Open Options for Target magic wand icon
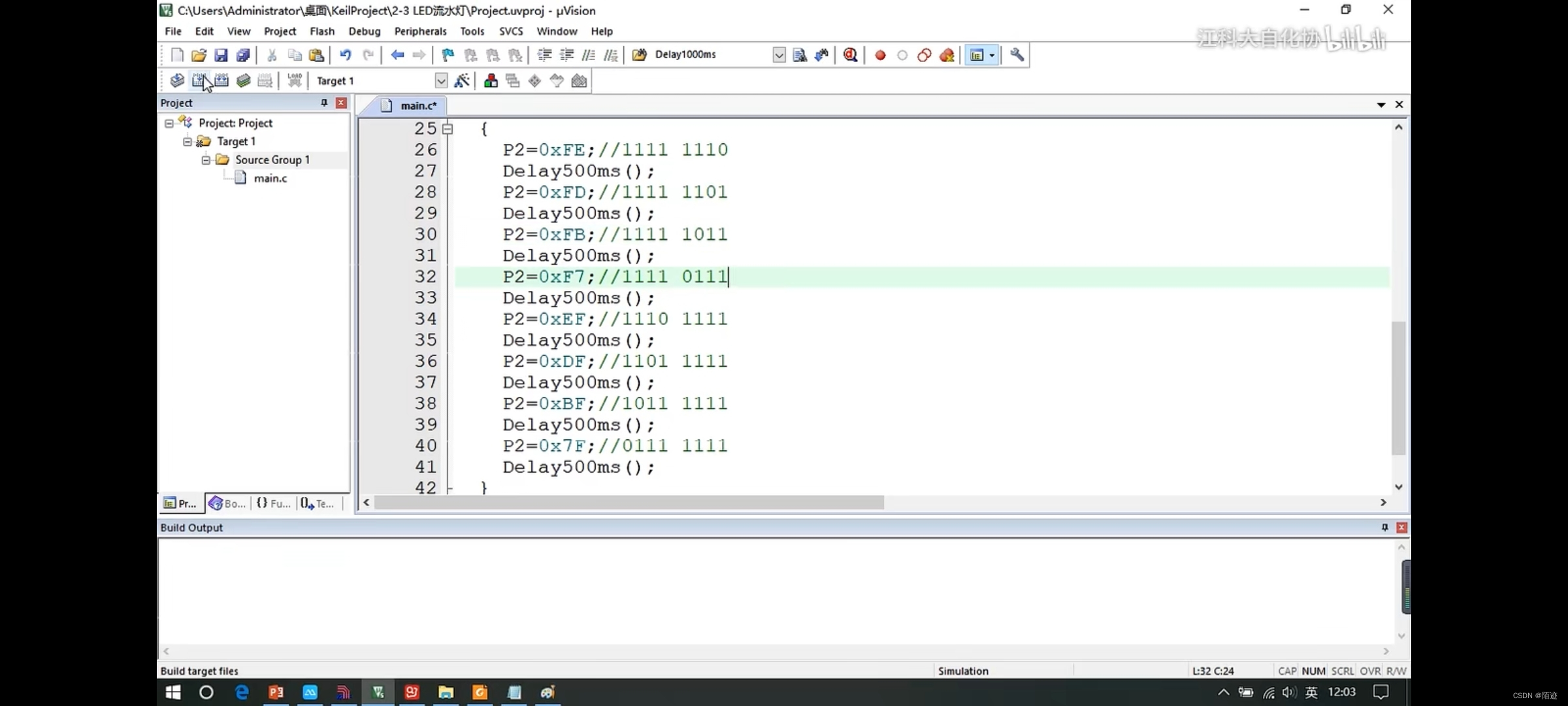Screen dimensions: 1568x706 [x=462, y=81]
